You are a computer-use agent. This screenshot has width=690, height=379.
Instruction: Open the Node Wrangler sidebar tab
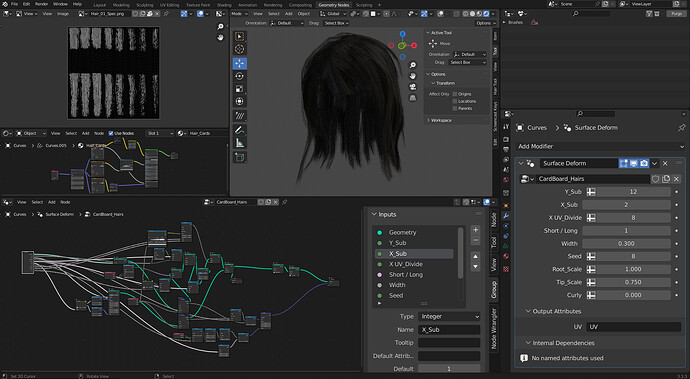[494, 328]
